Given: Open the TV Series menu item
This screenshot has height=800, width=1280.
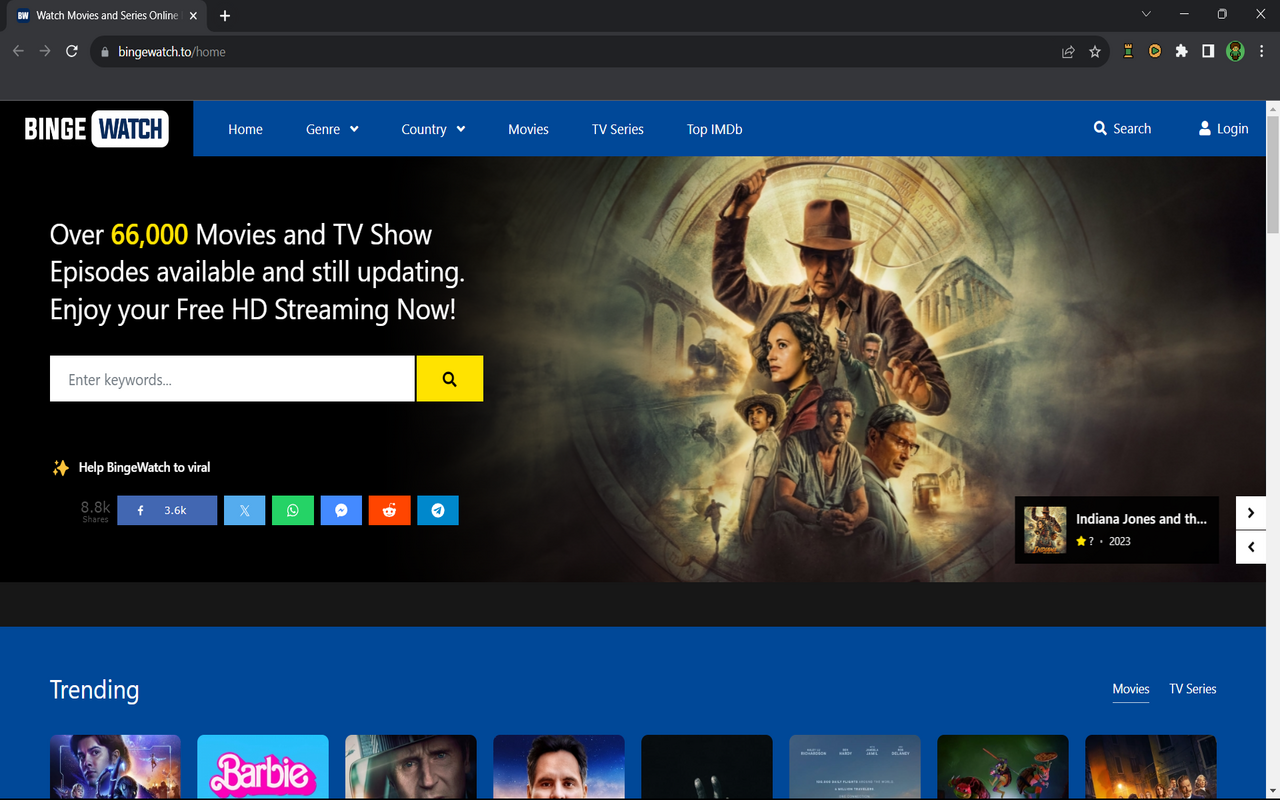Looking at the screenshot, I should [618, 129].
